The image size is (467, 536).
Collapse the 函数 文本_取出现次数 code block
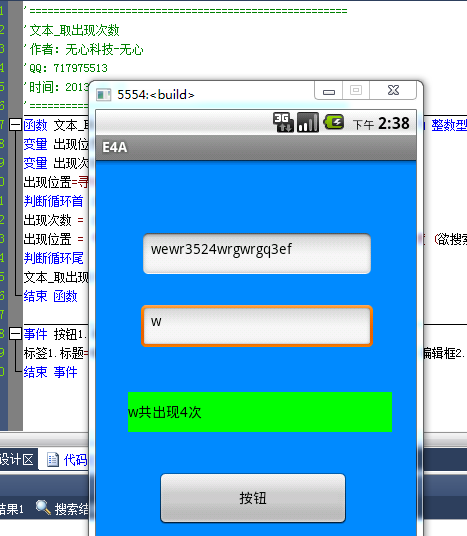(x=15, y=125)
